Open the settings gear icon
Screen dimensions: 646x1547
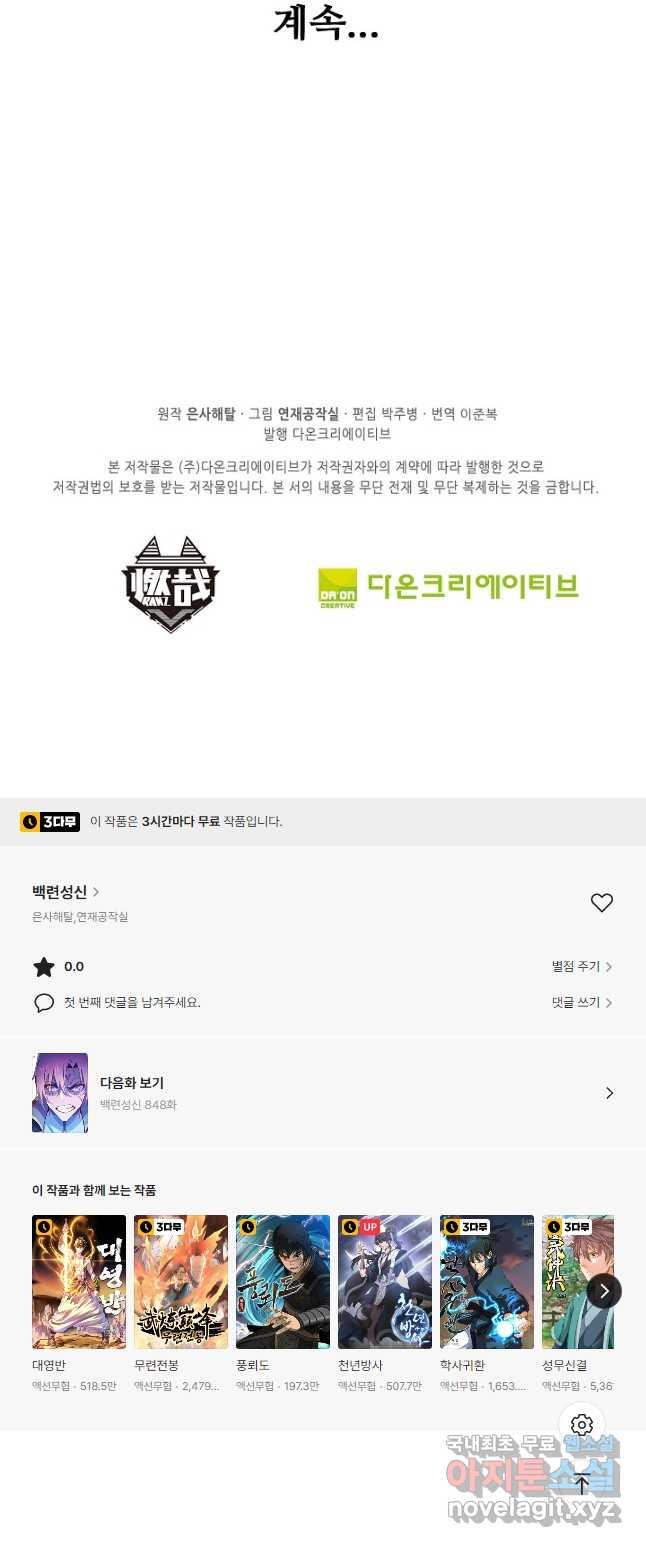(582, 1425)
